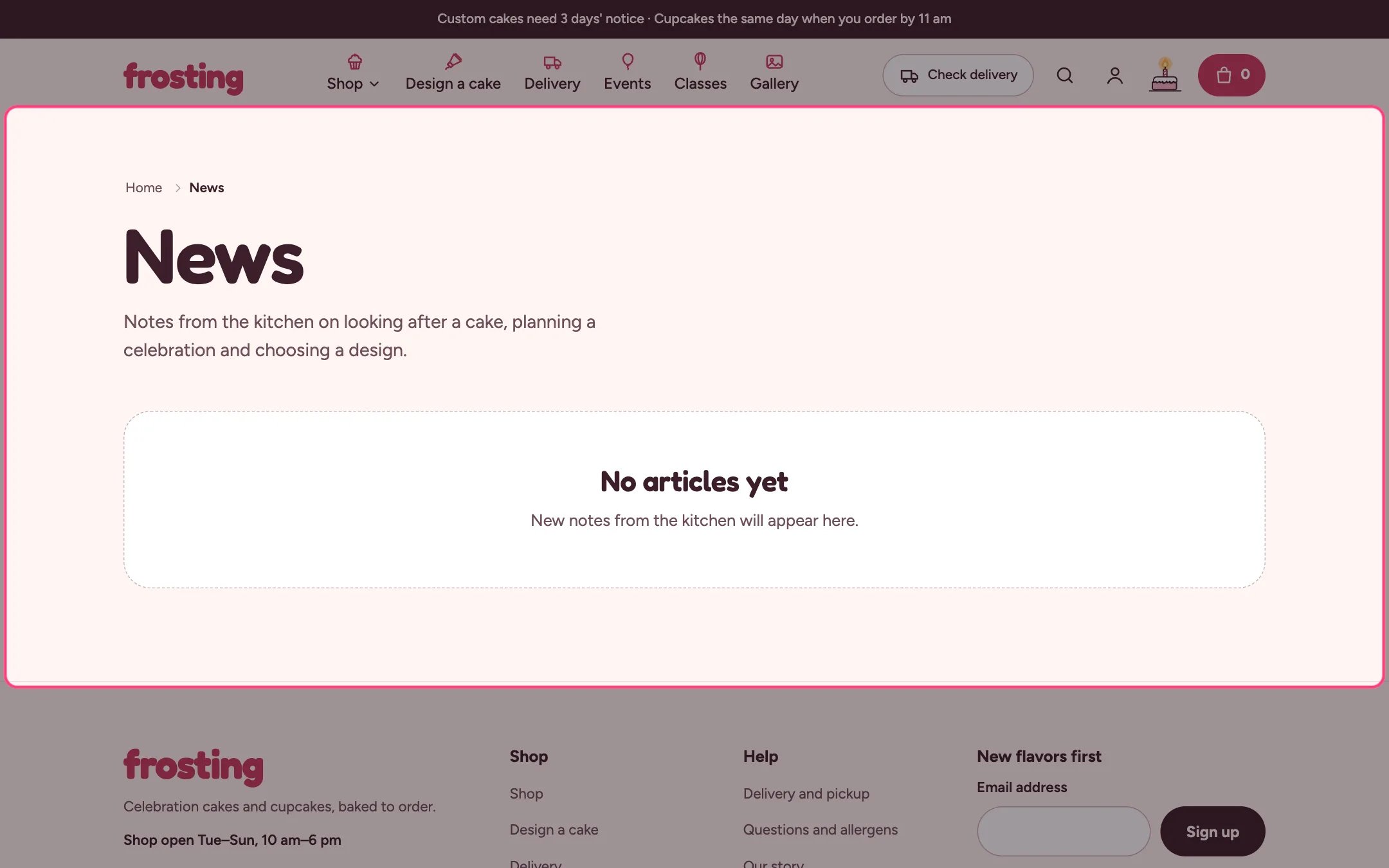Click the Shop open Tue–Sun hours text

pyautogui.click(x=232, y=840)
